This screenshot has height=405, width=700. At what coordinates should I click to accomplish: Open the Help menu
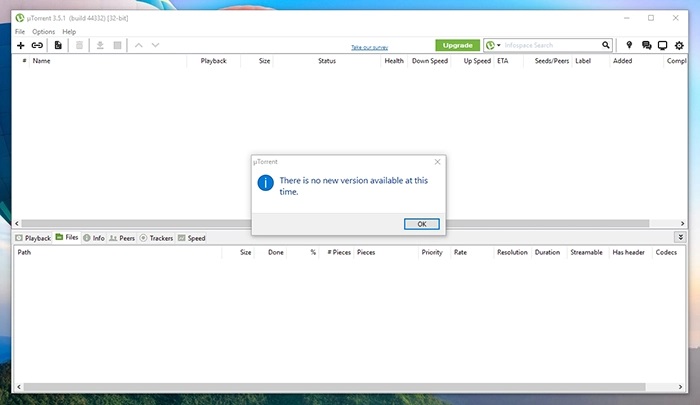69,32
